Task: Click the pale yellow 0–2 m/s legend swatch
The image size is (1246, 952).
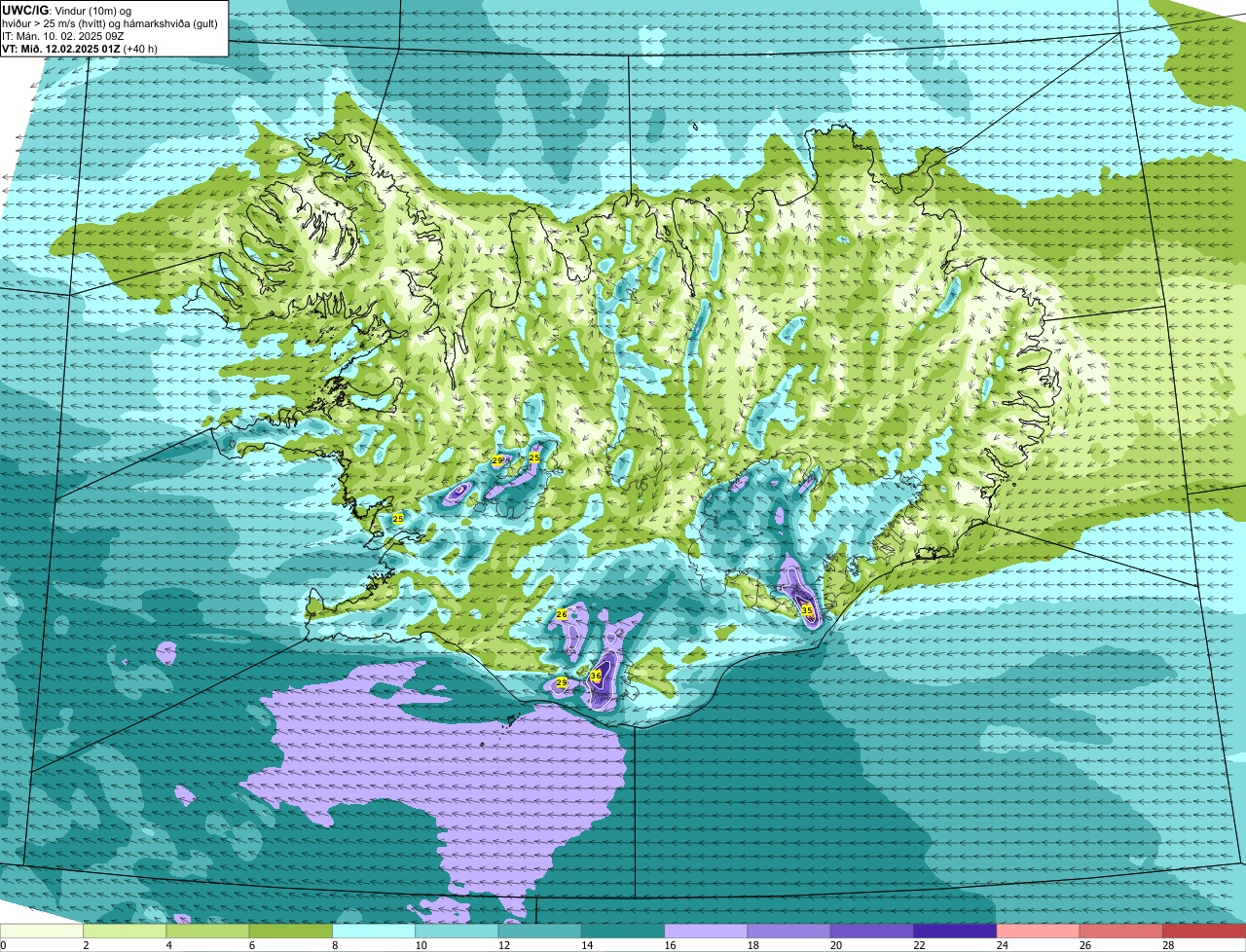Action: (41, 931)
